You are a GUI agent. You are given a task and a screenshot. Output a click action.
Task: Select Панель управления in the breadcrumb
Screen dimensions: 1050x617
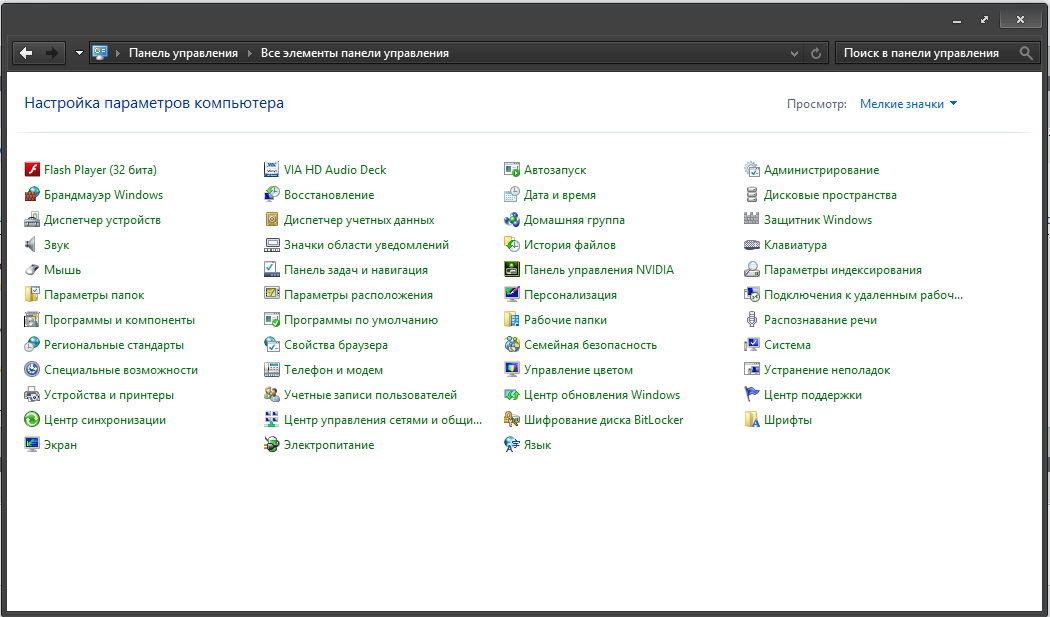pyautogui.click(x=183, y=53)
